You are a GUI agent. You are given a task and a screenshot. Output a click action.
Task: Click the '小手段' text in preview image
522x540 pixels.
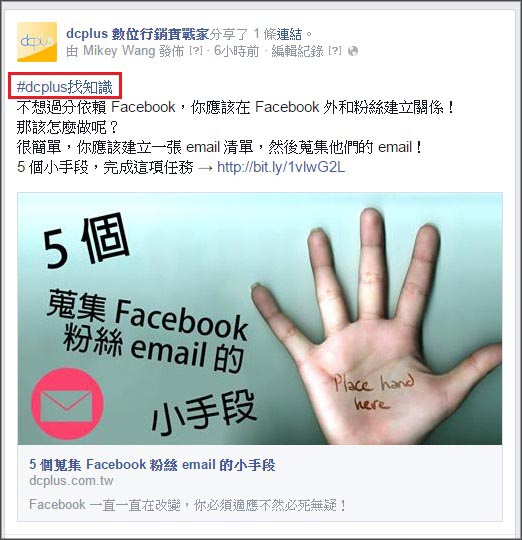(x=205, y=412)
